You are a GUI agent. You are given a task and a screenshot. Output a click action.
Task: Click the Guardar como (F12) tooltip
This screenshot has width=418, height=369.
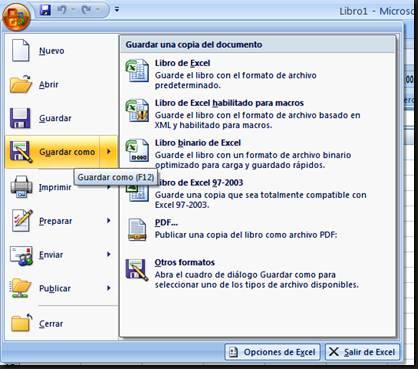[x=116, y=177]
